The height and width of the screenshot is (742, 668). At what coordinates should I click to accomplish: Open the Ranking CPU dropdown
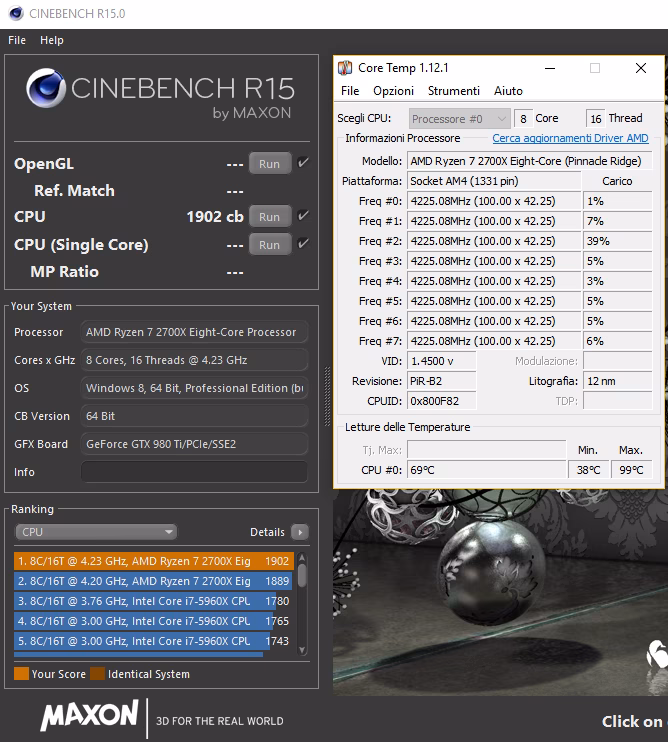point(96,532)
